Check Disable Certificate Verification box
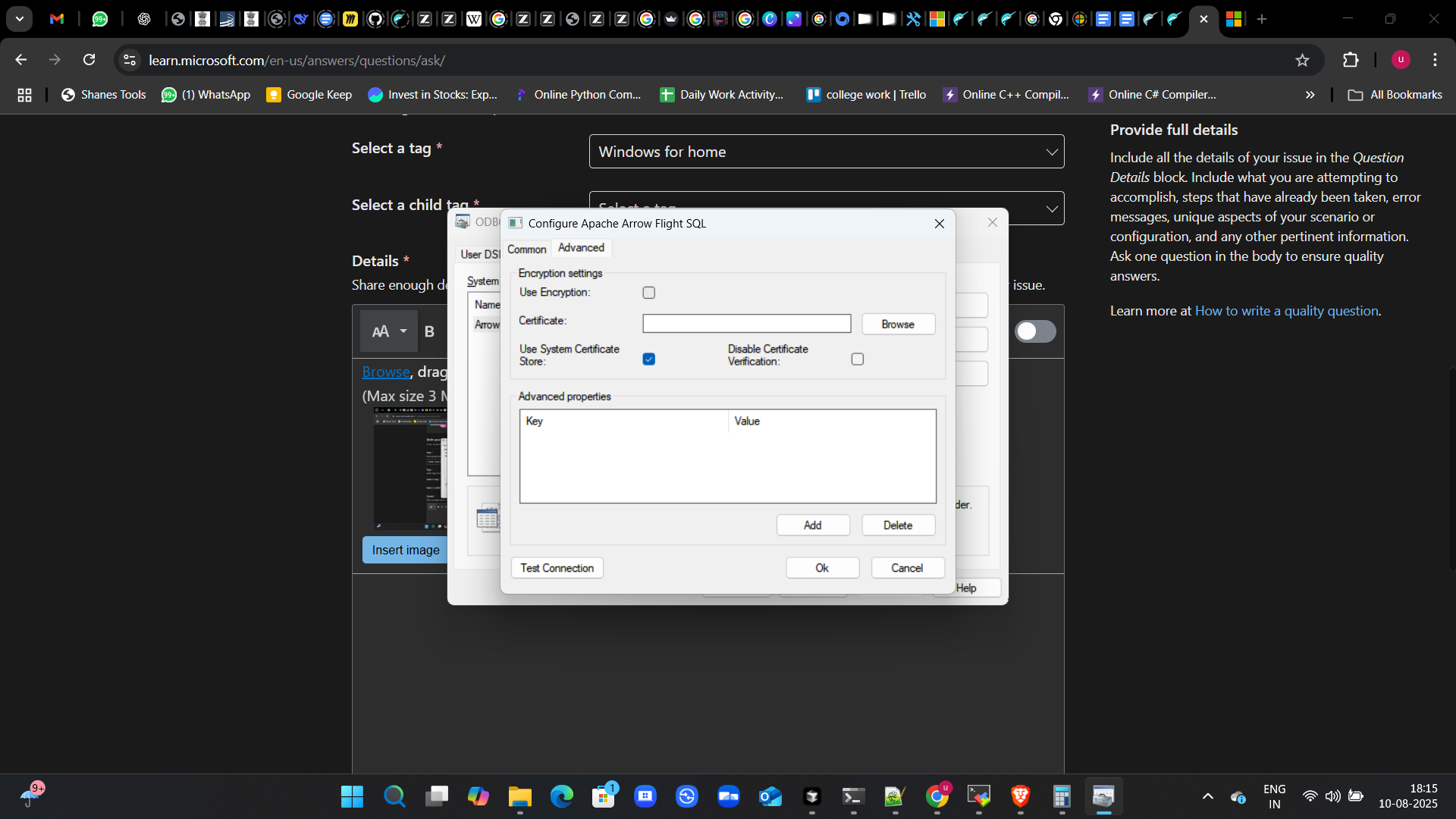Screen dimensions: 1456x819 858,359
